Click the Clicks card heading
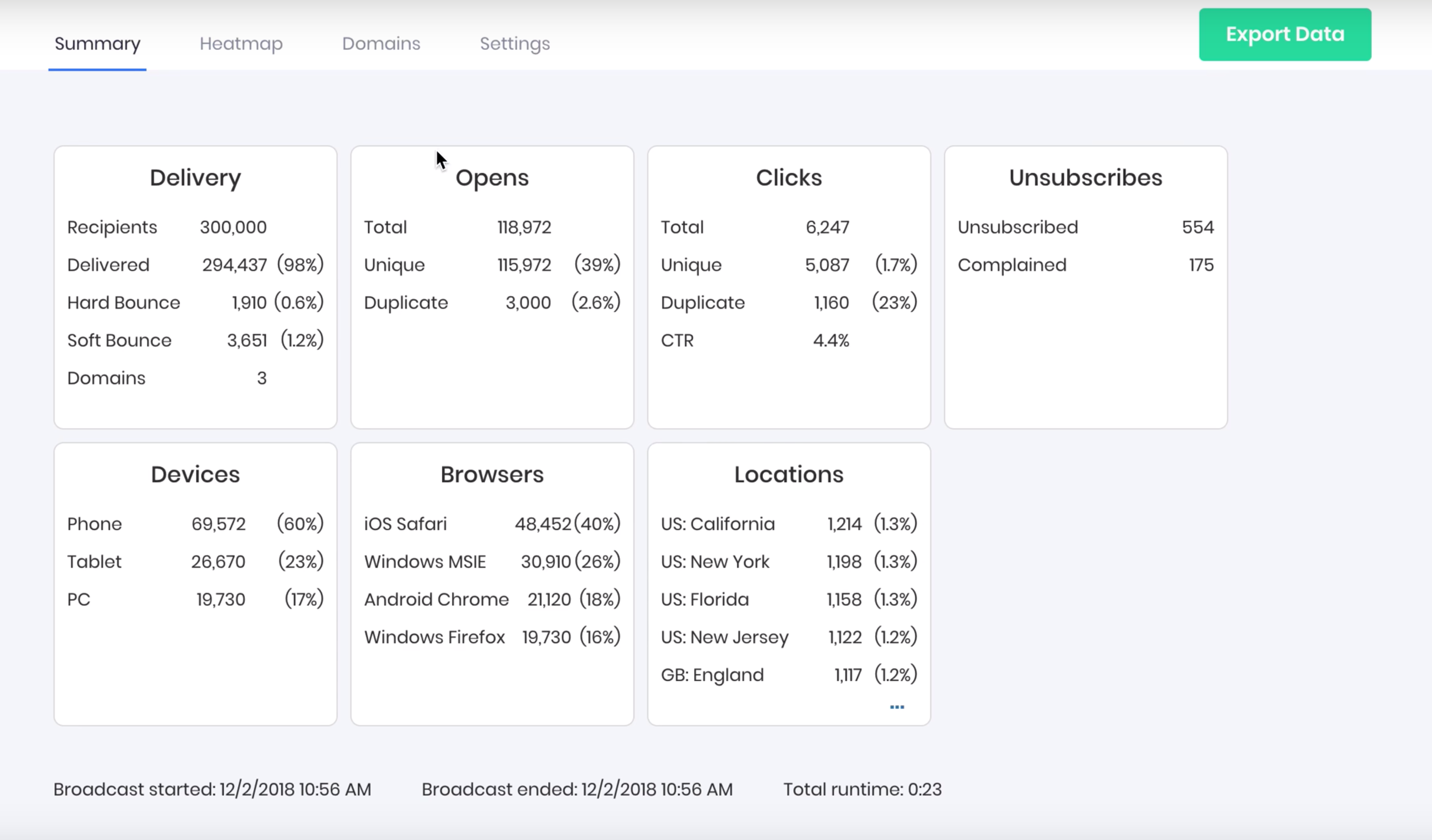 tap(788, 178)
